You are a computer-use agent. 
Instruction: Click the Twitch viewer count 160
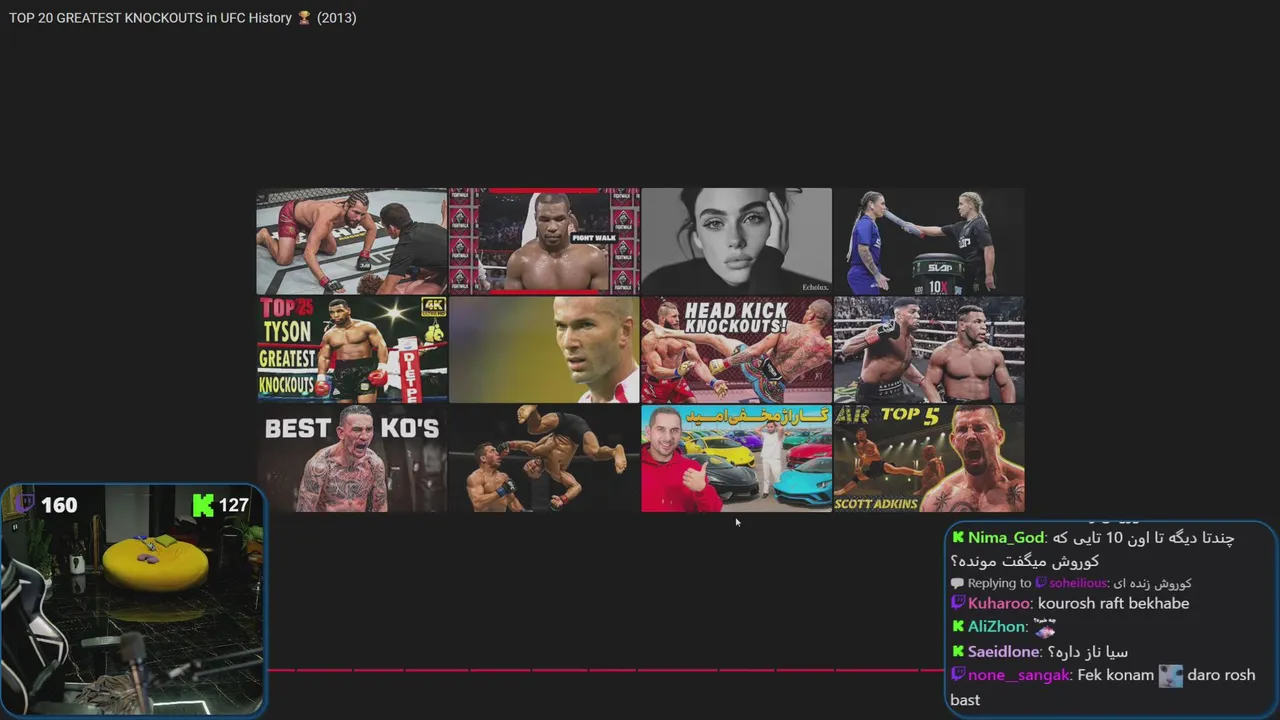point(59,505)
